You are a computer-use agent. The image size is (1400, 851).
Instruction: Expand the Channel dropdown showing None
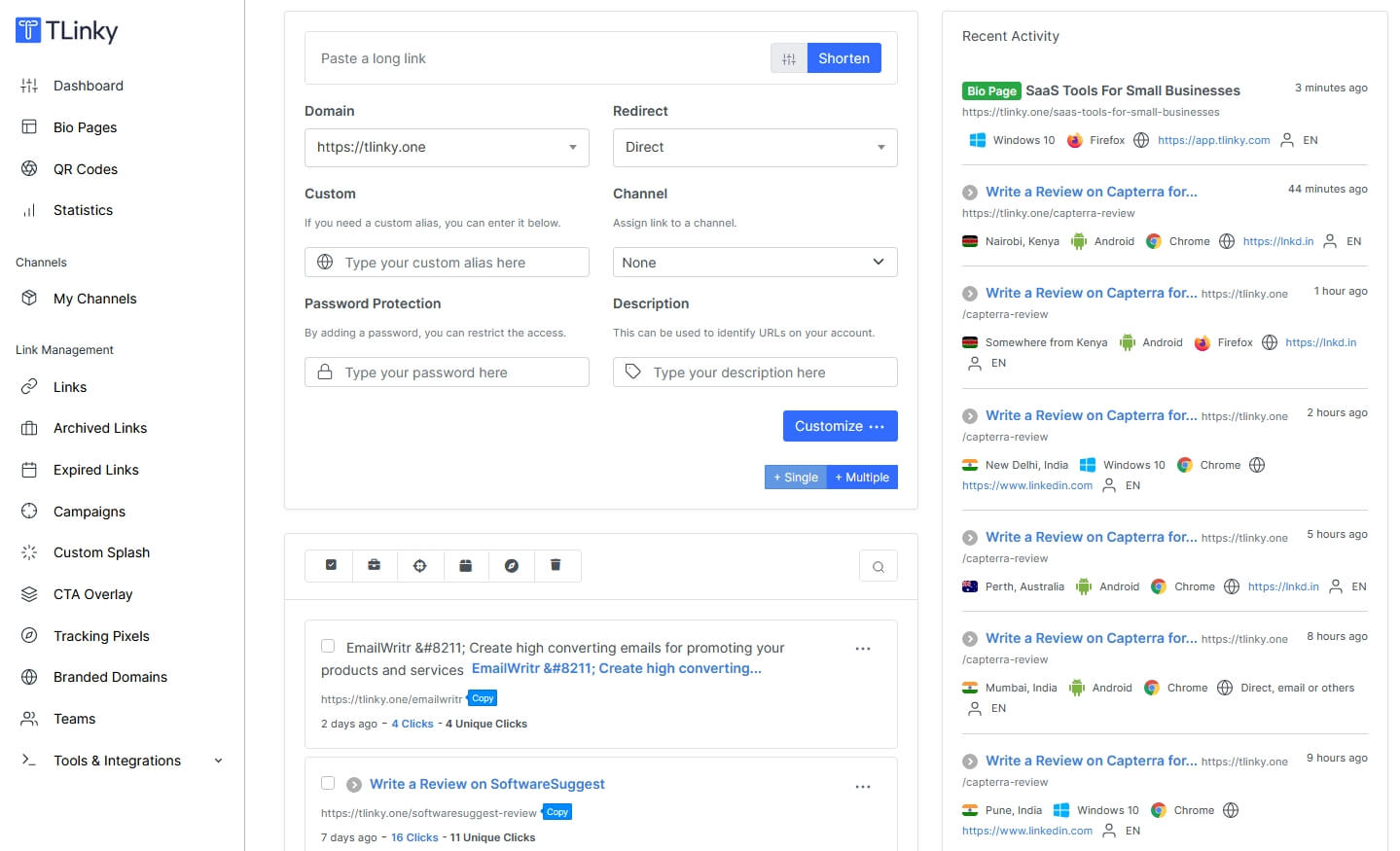754,262
